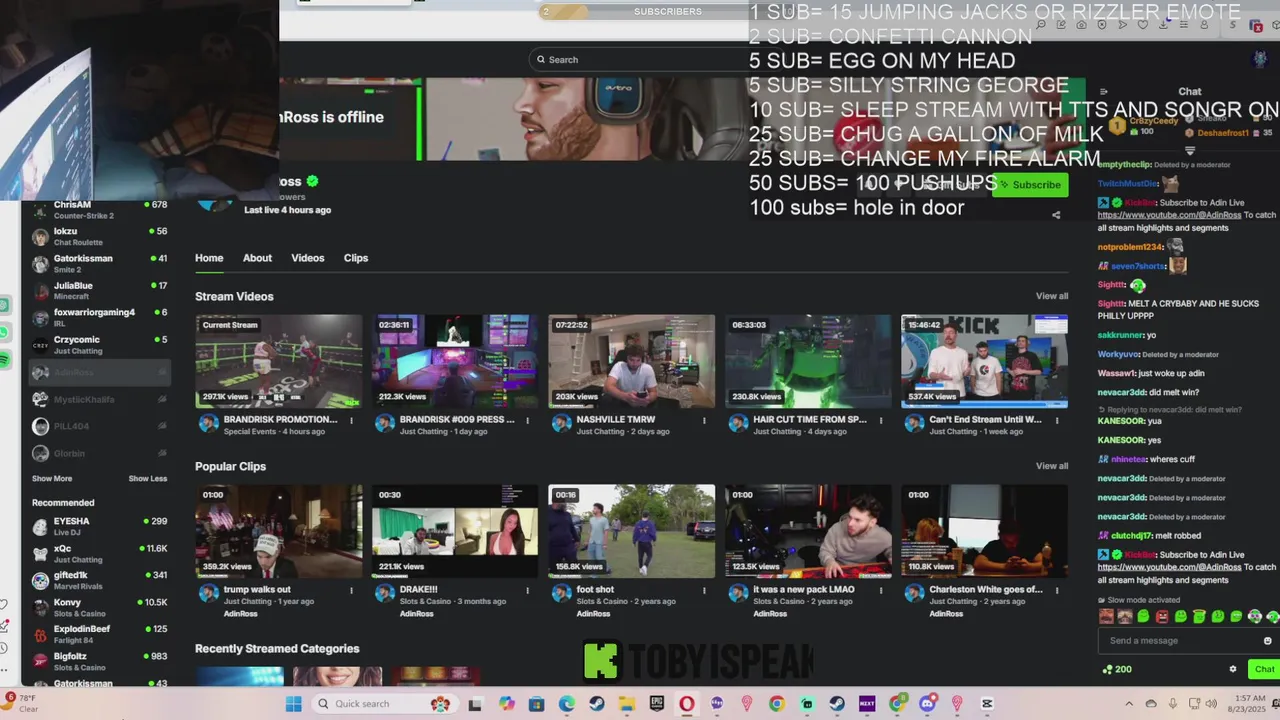Click the Subscribe button

coord(1030,185)
